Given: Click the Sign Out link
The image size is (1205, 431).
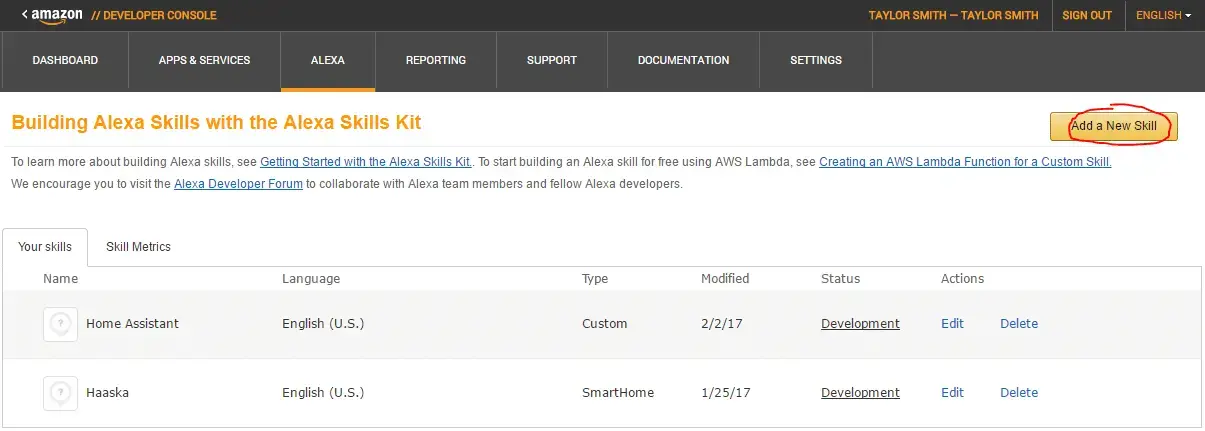Looking at the screenshot, I should [x=1087, y=15].
